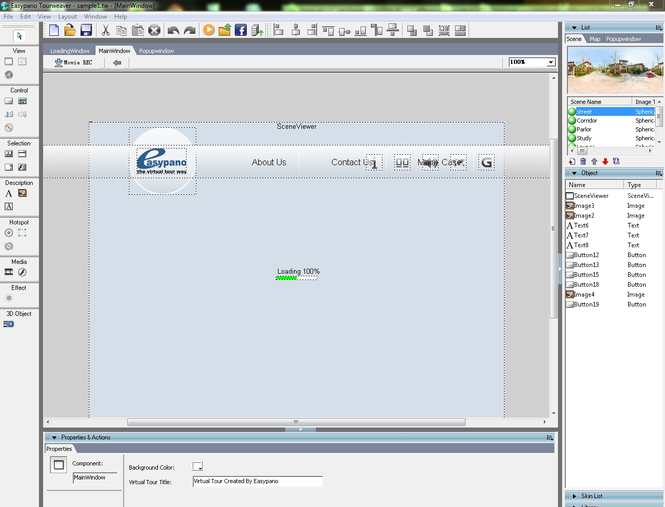Select the arrow pointer tool
This screenshot has width=665, height=507.
(19, 36)
